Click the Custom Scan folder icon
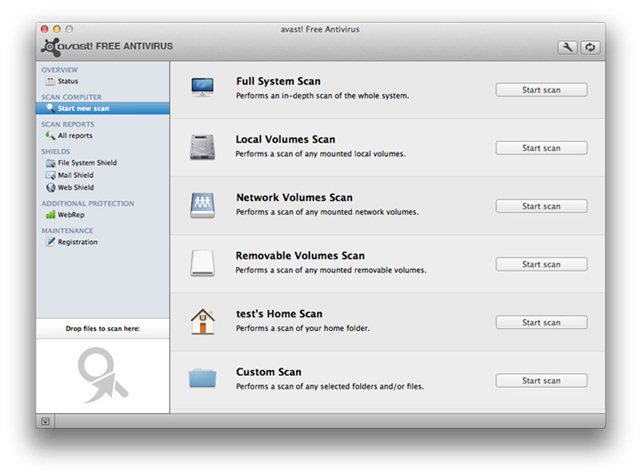Viewport: 640px width, 476px height. pos(202,379)
